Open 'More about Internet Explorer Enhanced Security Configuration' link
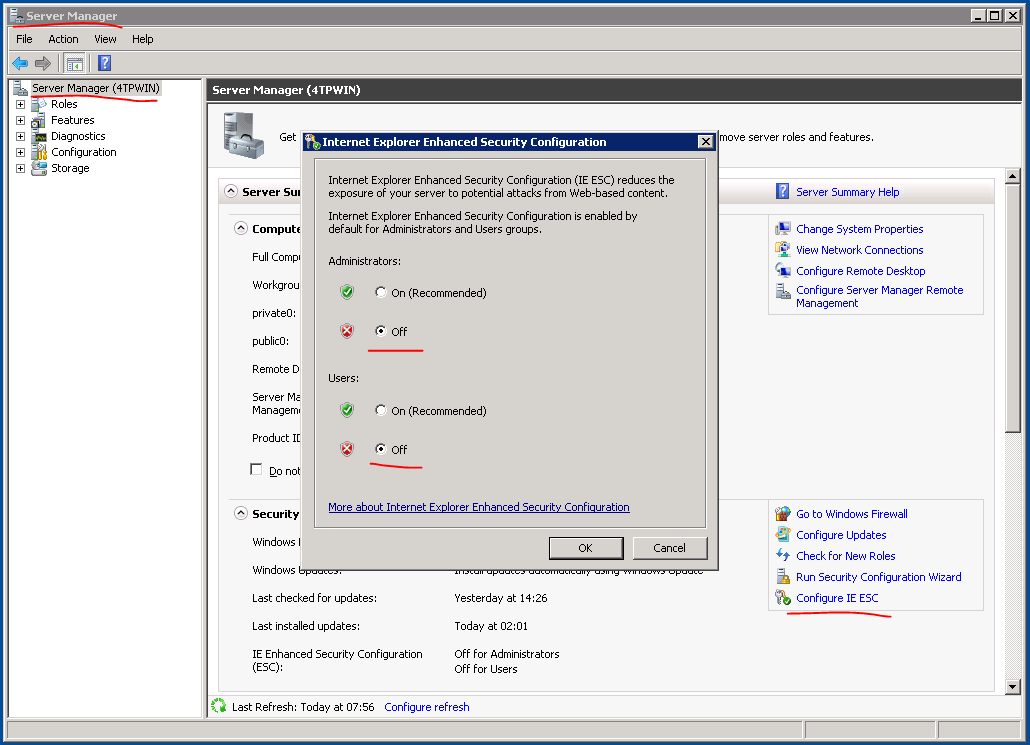This screenshot has width=1030, height=745. (479, 507)
